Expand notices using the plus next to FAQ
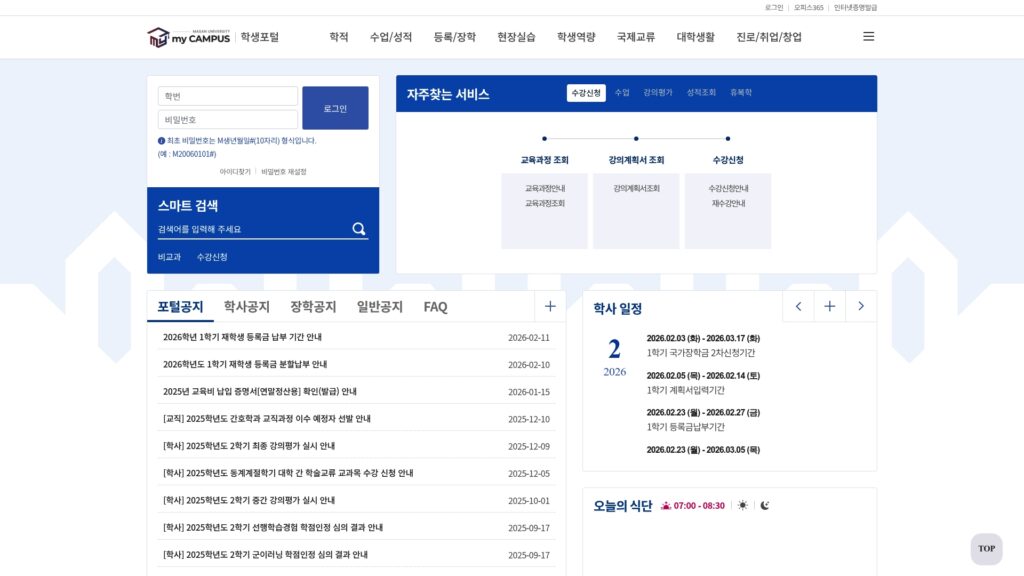Screen dimensions: 1024x576 click(549, 306)
